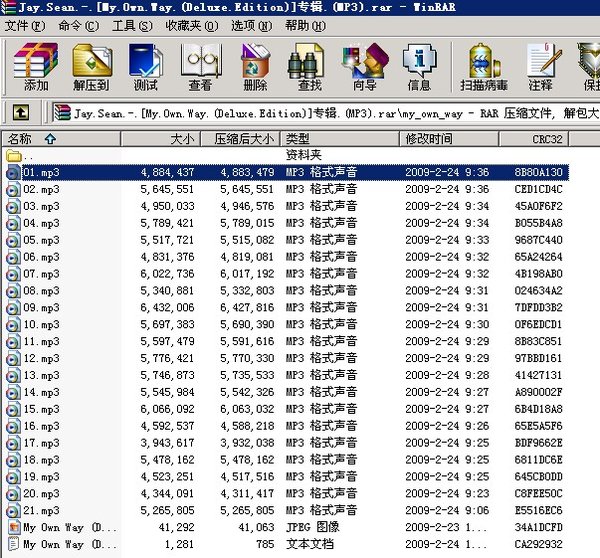Open the Find (查找) binoculars icon
Viewport: 600px width, 558px height.
(x=309, y=67)
